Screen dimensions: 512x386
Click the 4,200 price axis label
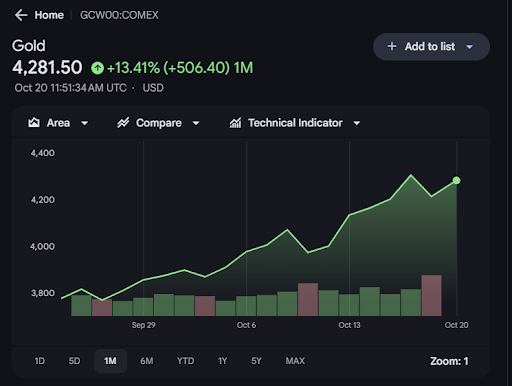pyautogui.click(x=43, y=200)
